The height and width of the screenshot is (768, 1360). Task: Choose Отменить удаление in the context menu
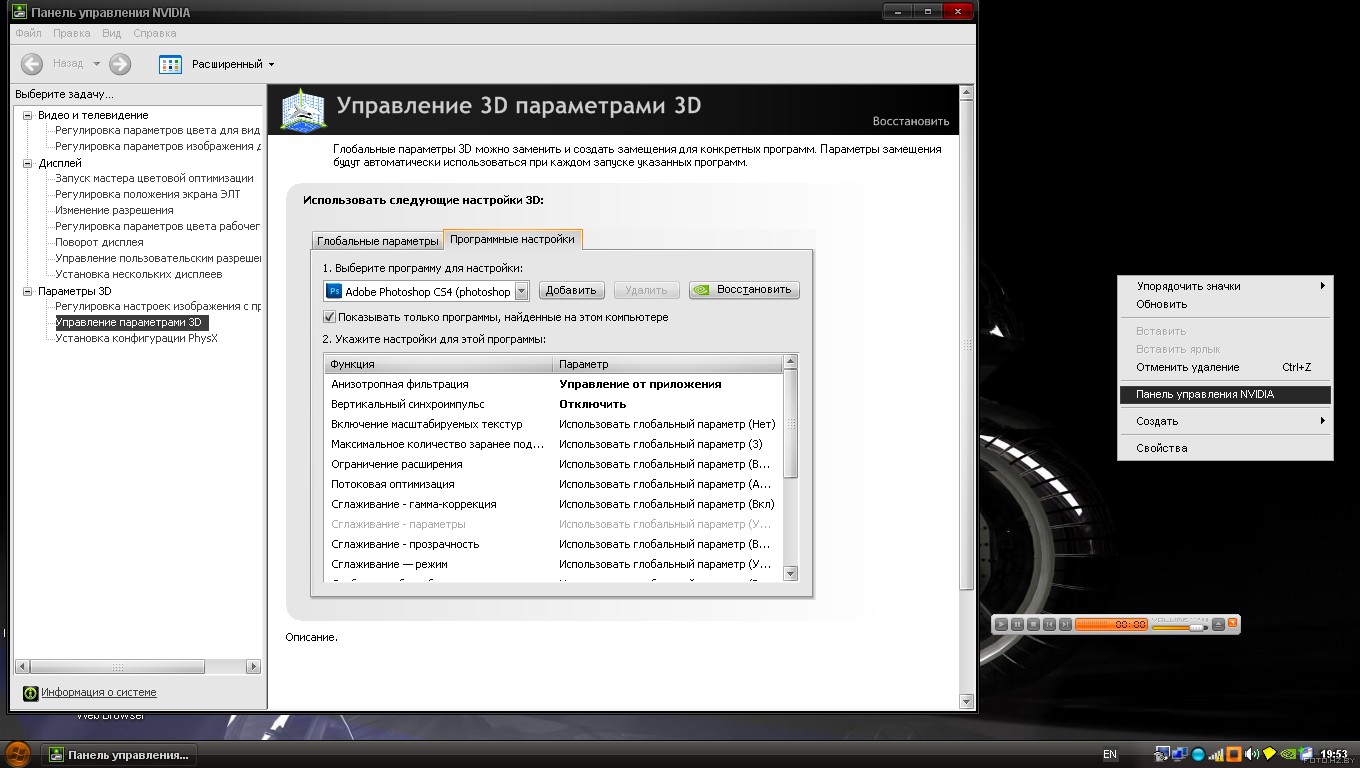(1225, 367)
